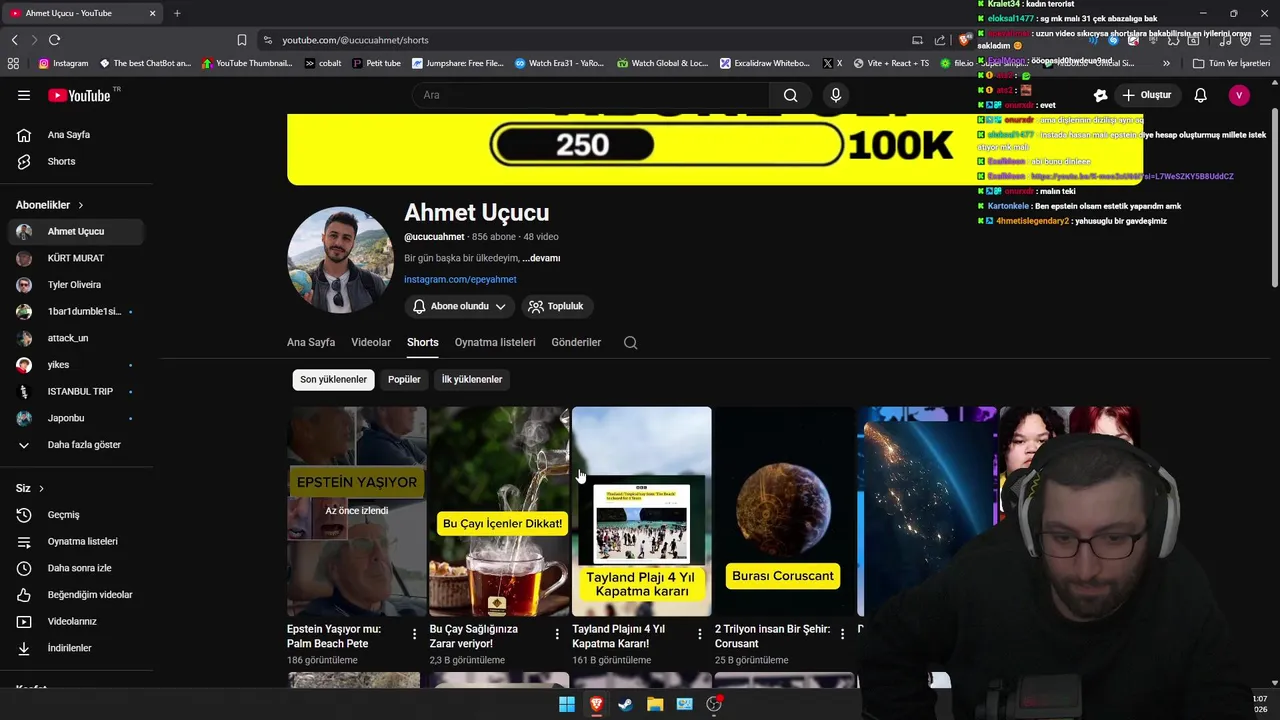The image size is (1280, 720).
Task: Play Burası Coruscant short thumbnail
Action: [784, 511]
